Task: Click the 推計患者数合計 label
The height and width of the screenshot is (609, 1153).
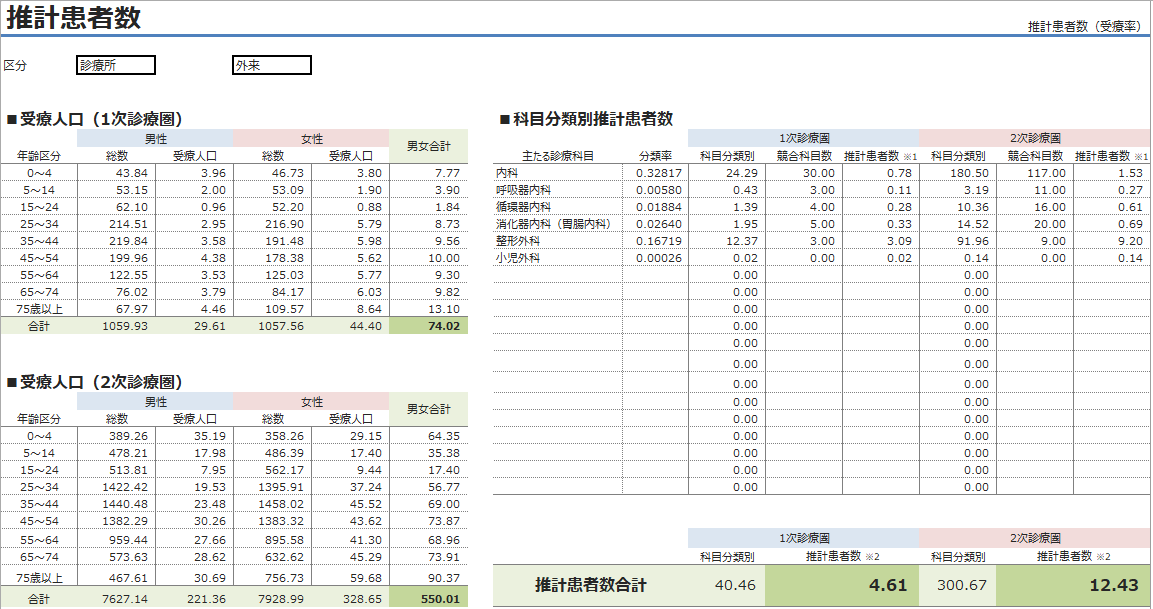Action: pyautogui.click(x=590, y=585)
